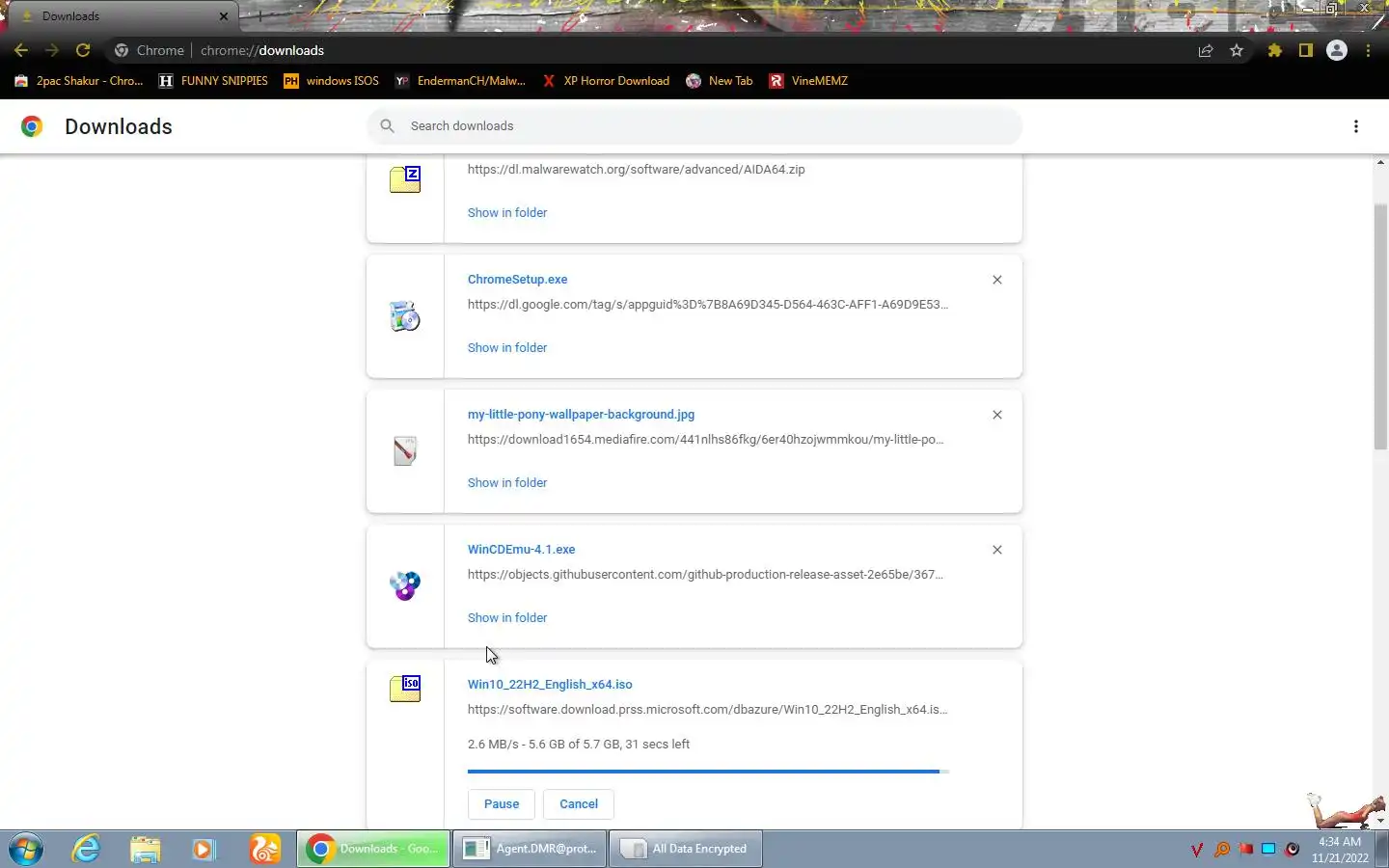Open the VineMEMZ bookmark
The height and width of the screenshot is (868, 1389).
(808, 81)
